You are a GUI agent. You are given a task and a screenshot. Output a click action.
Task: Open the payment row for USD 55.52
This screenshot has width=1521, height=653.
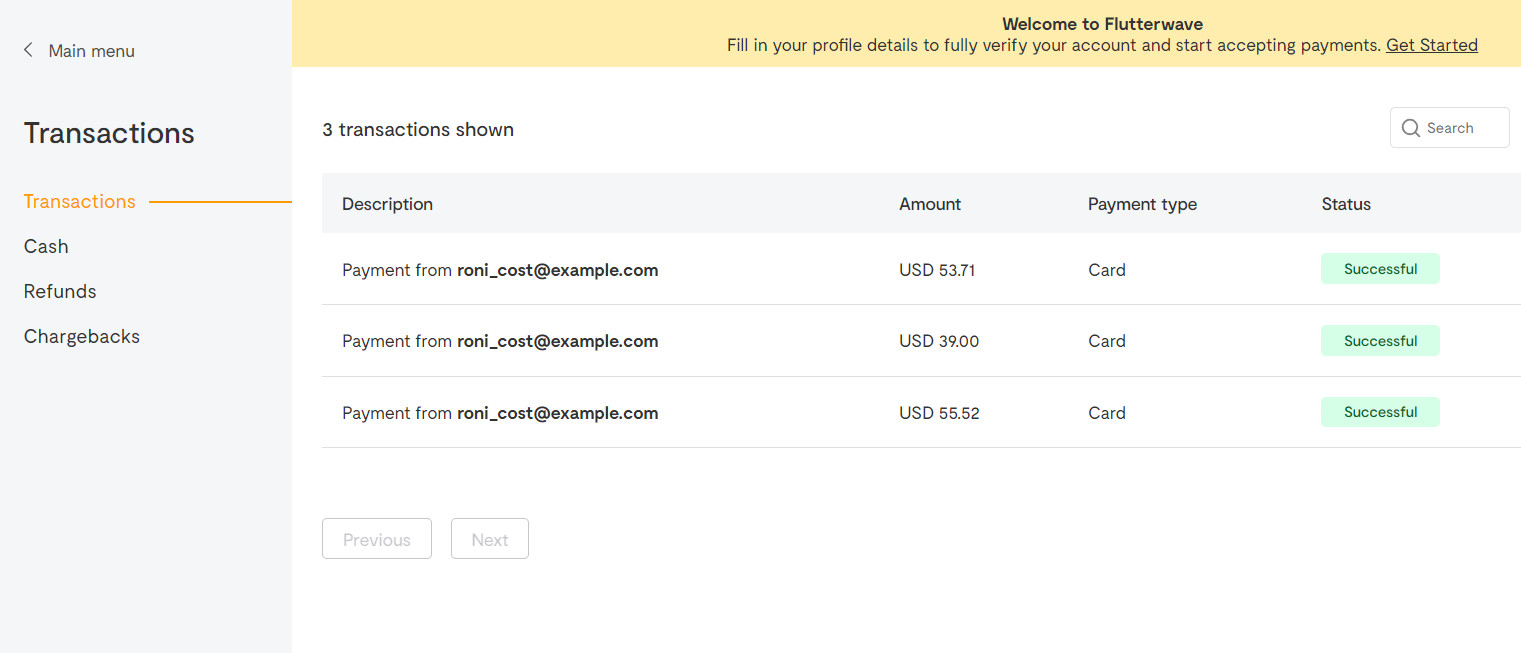[921, 412]
